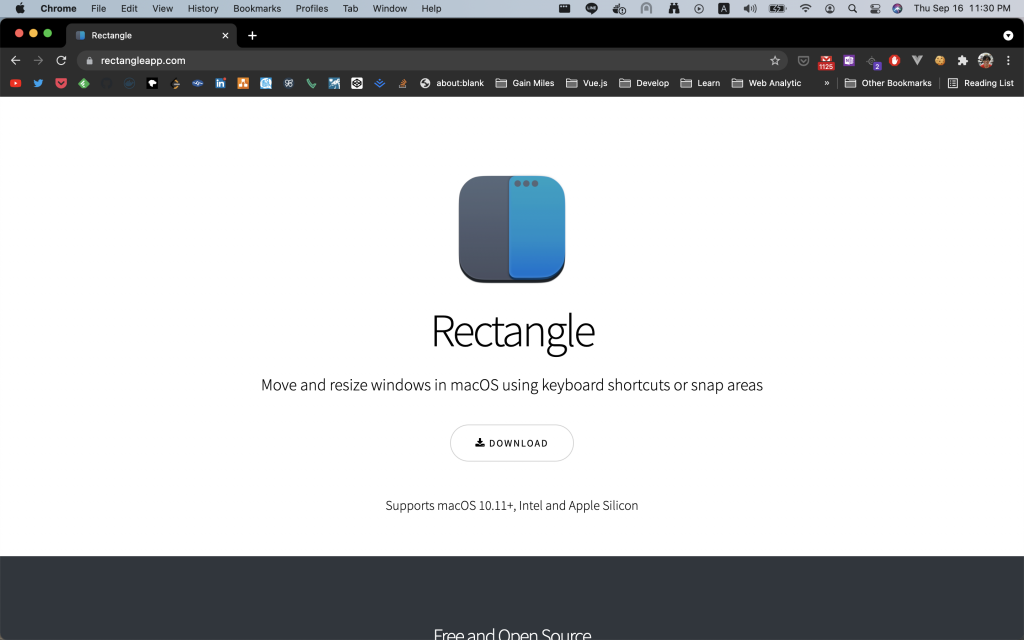View site info via lock icon
The width and height of the screenshot is (1024, 640).
pyautogui.click(x=89, y=61)
